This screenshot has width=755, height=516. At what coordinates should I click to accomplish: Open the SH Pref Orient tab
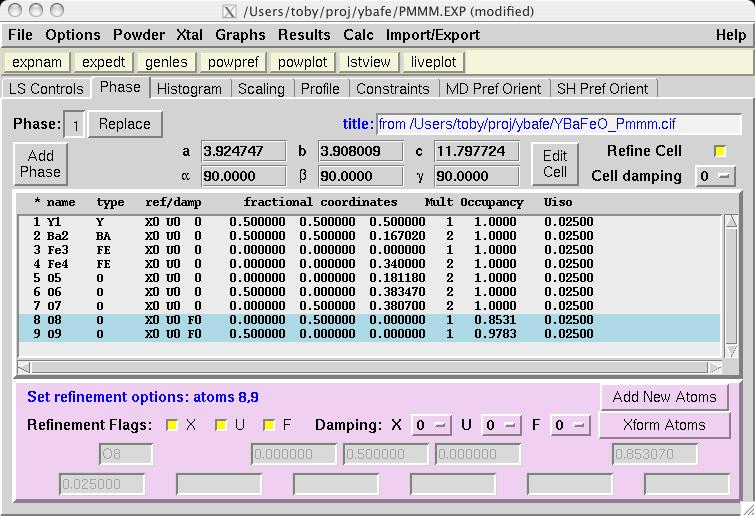click(x=603, y=89)
